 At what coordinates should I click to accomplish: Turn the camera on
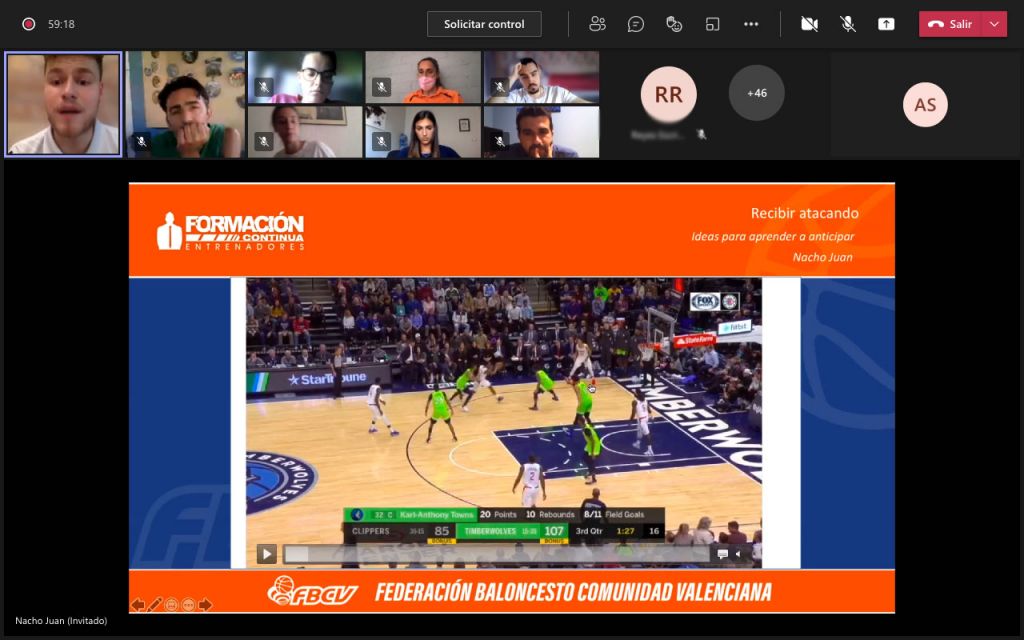pos(809,24)
